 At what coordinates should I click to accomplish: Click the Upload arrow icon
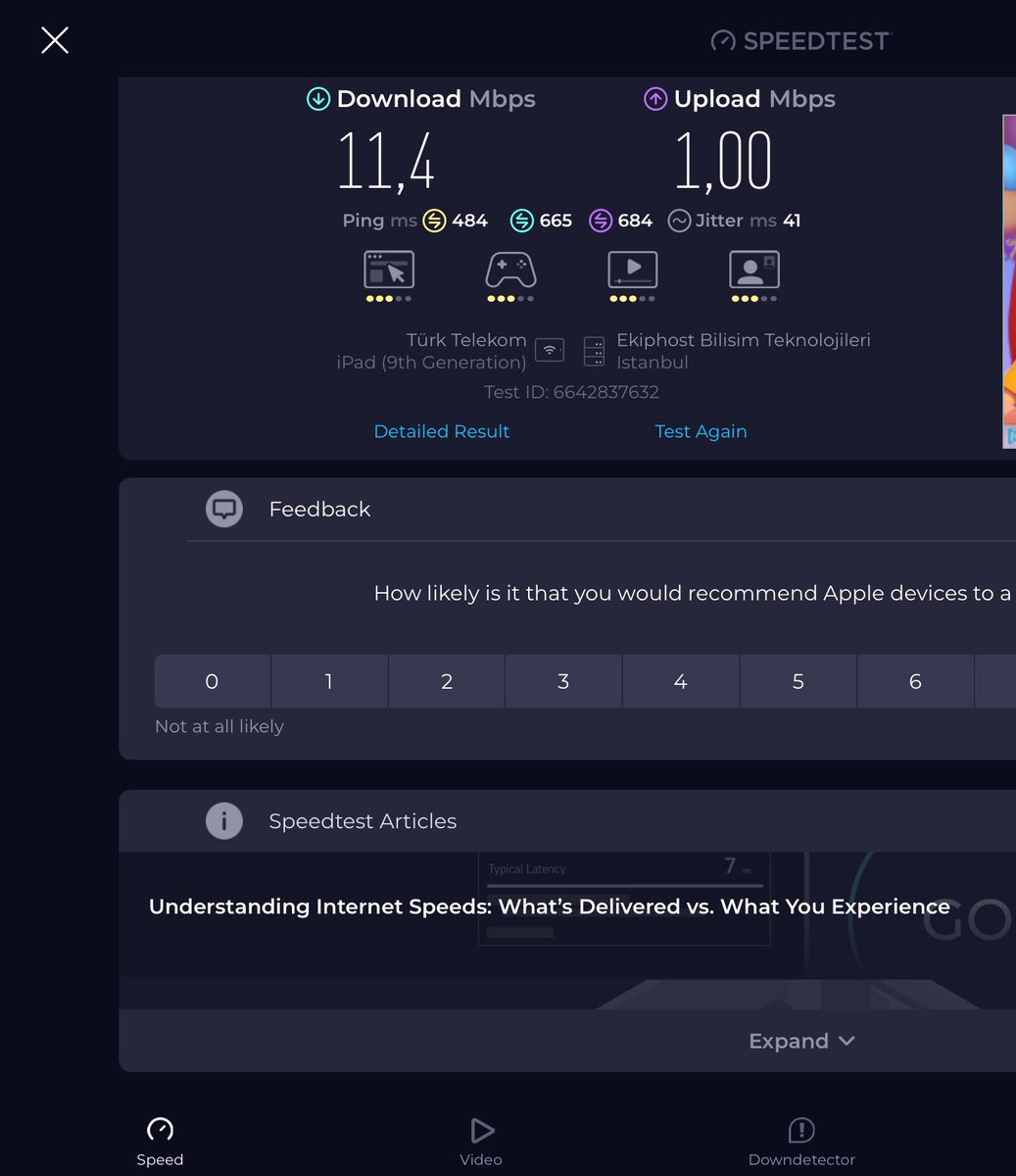pyautogui.click(x=655, y=99)
